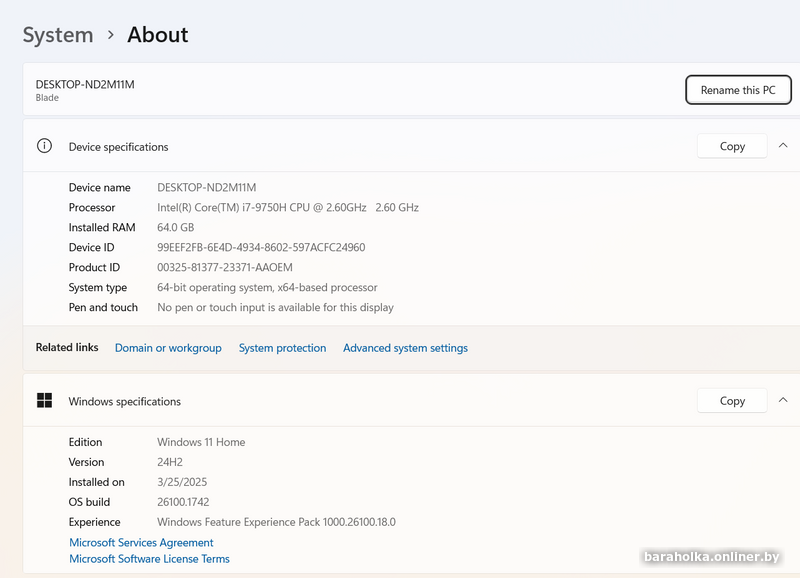Image resolution: width=800 pixels, height=578 pixels.
Task: Click the Windows specifications heading
Action: click(x=124, y=401)
